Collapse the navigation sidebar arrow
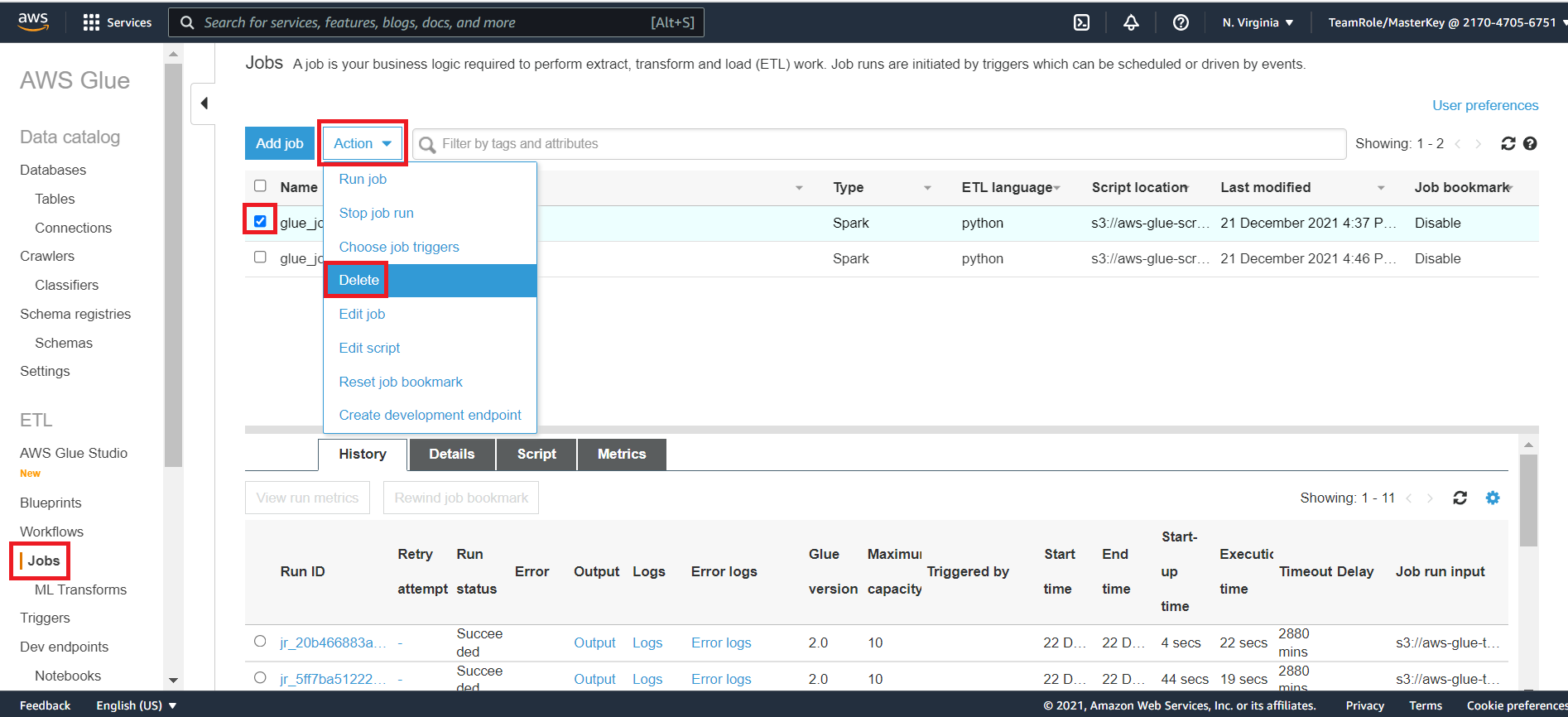Image resolution: width=1568 pixels, height=717 pixels. tap(204, 103)
